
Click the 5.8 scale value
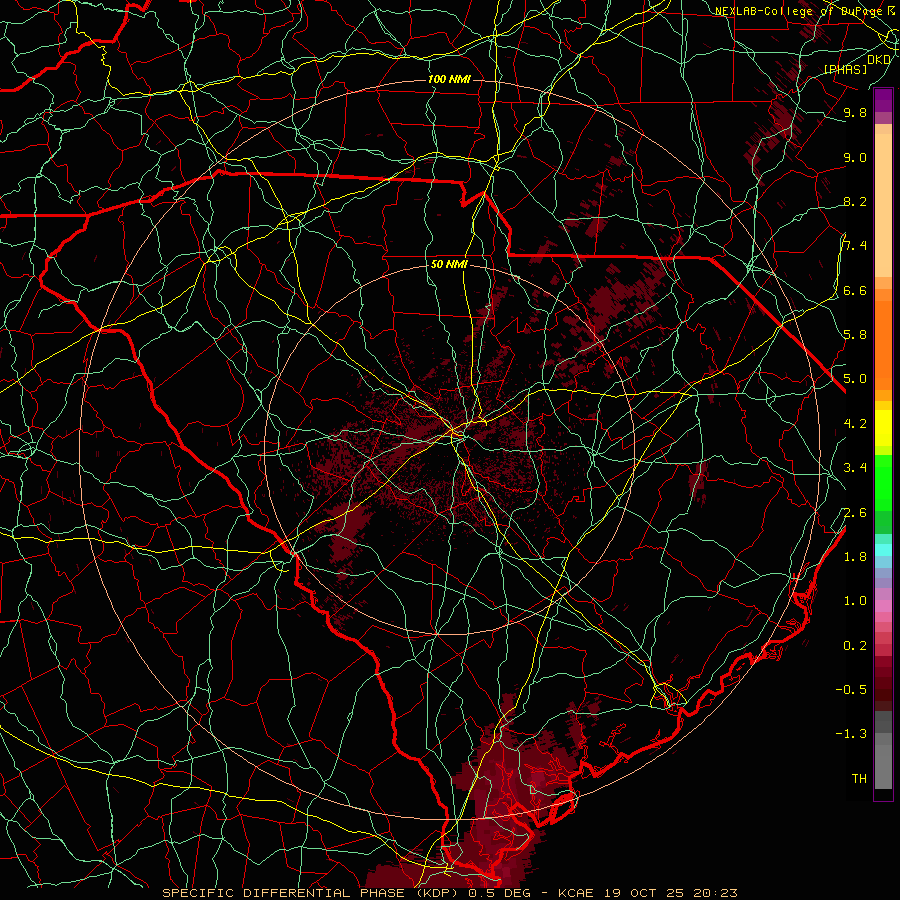click(855, 335)
